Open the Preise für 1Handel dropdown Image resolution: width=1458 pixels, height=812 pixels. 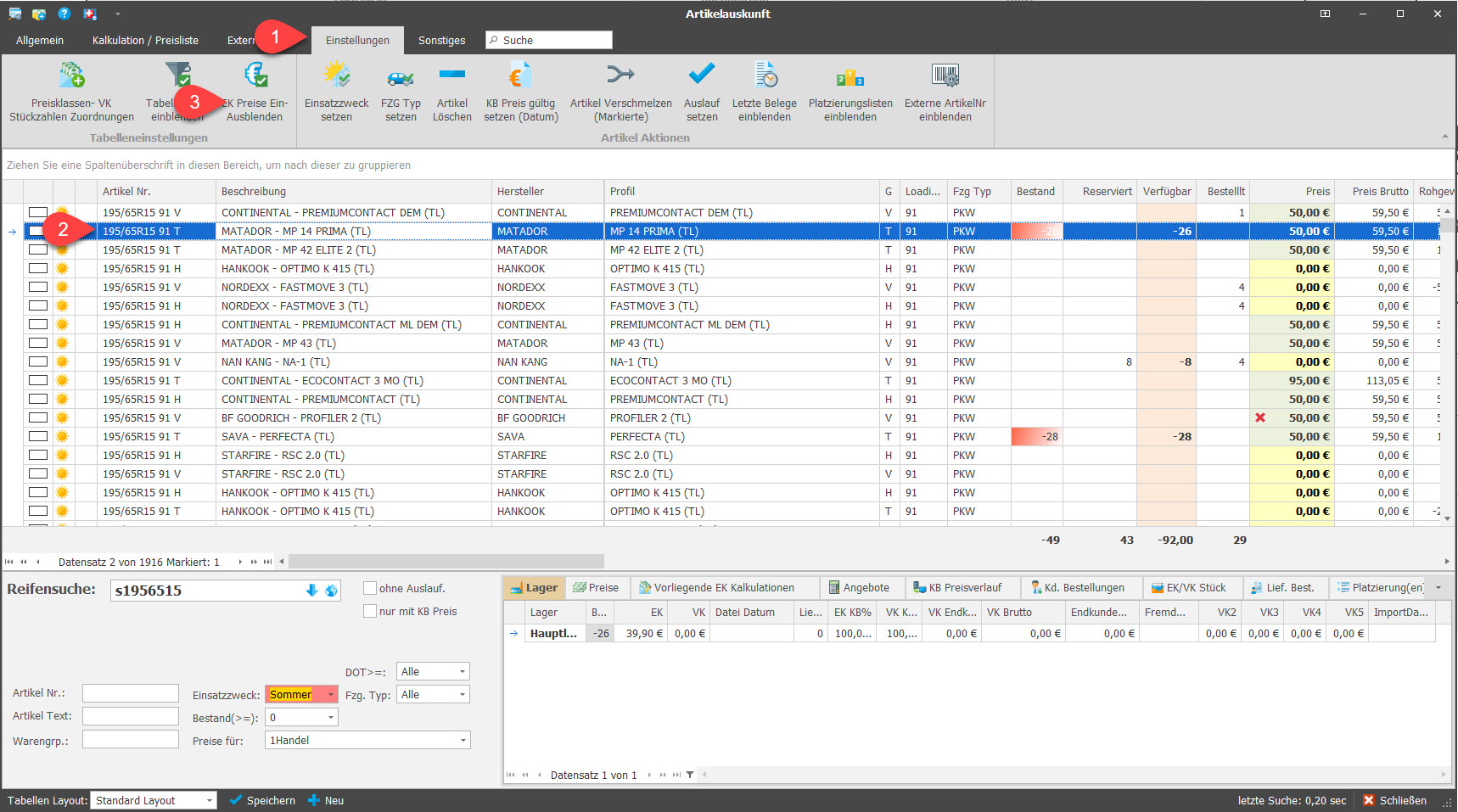click(x=463, y=740)
